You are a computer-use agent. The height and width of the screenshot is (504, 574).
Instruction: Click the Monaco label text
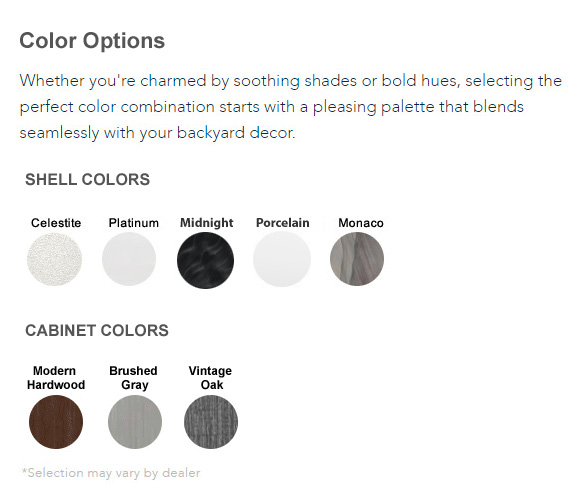point(361,223)
